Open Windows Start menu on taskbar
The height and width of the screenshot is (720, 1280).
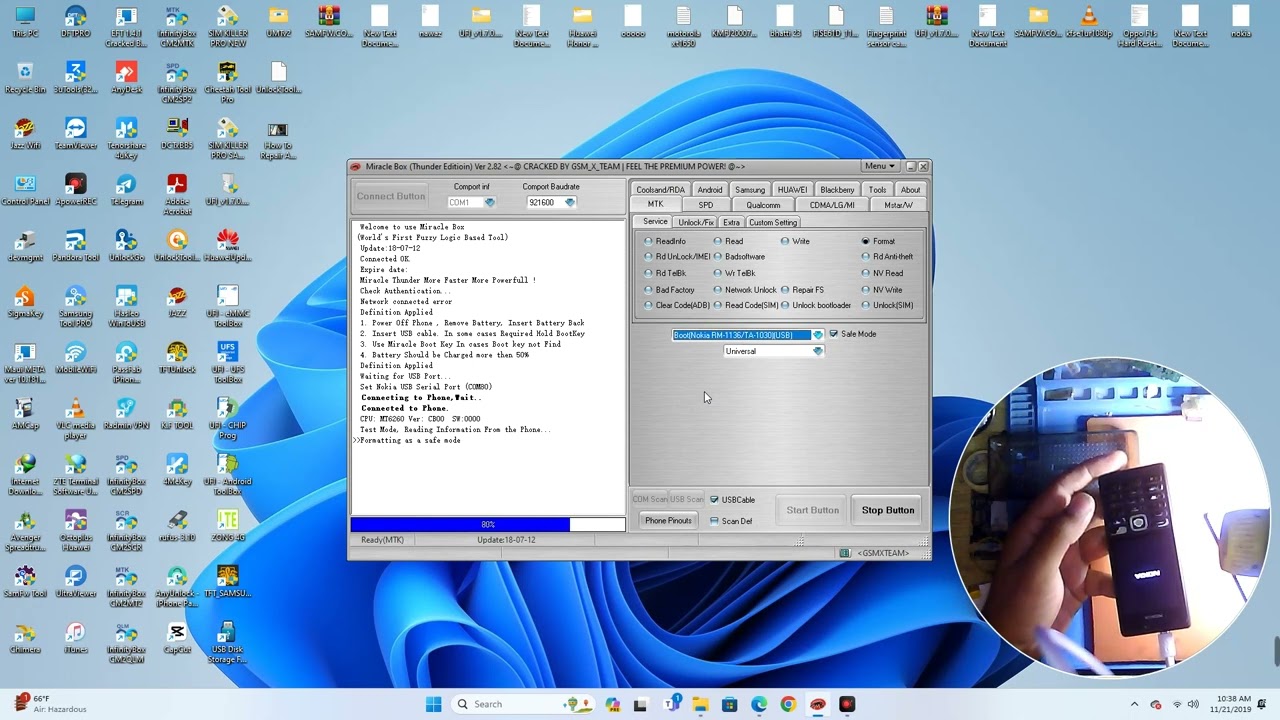[433, 704]
